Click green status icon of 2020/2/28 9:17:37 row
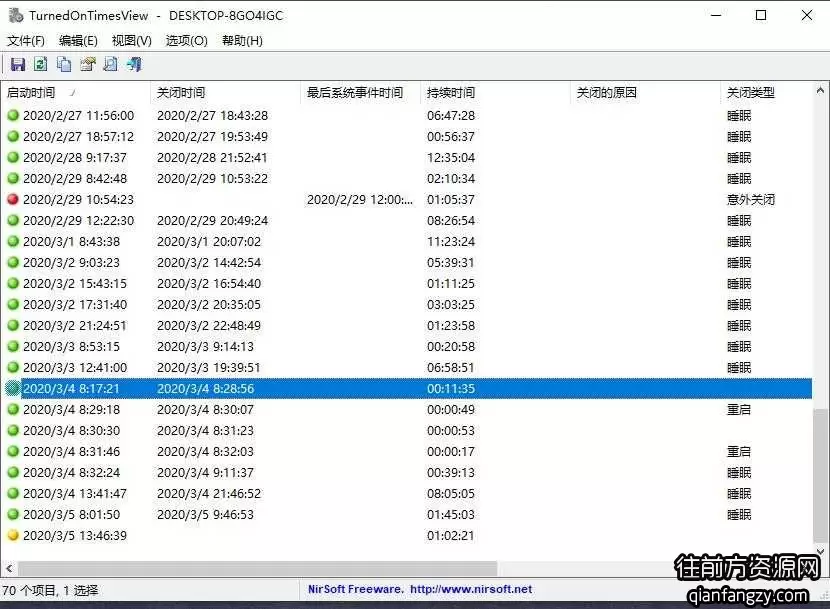This screenshot has width=830, height=609. pos(13,157)
